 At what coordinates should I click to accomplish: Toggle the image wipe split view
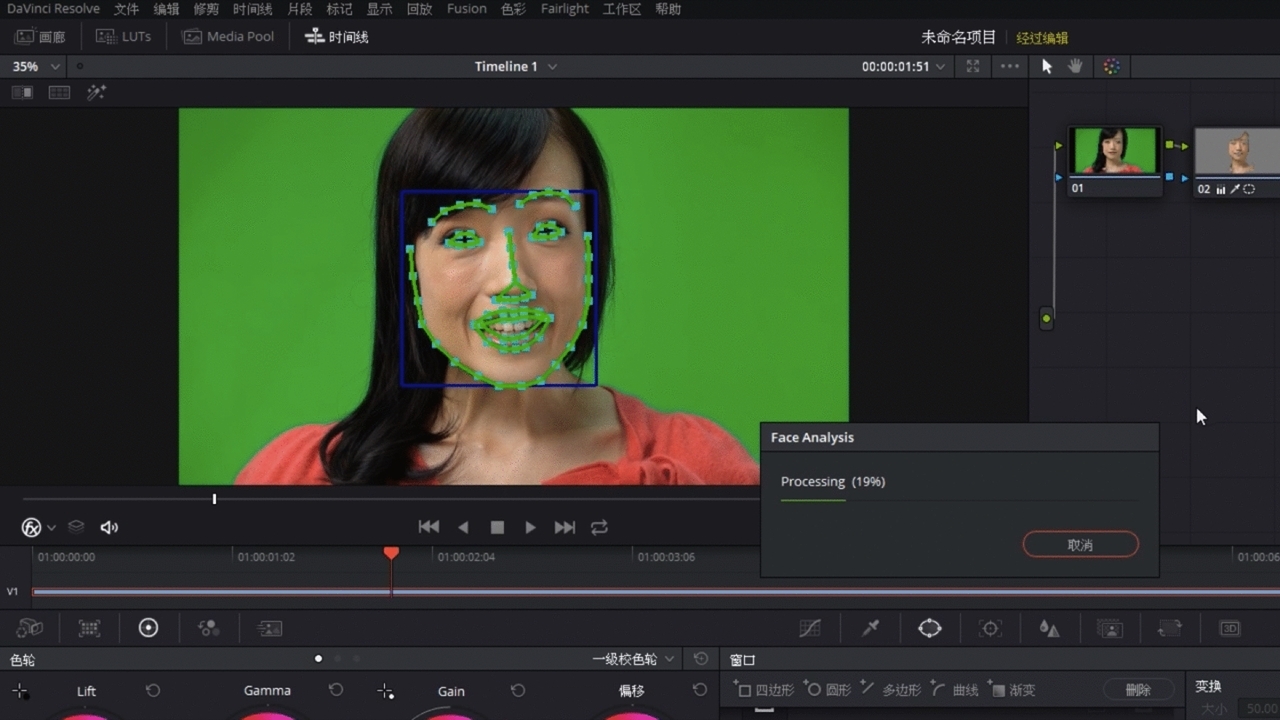(22, 92)
